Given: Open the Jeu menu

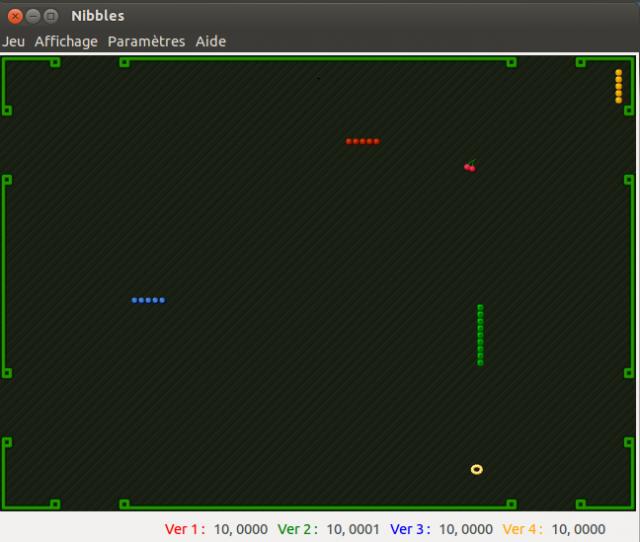Looking at the screenshot, I should tap(13, 41).
